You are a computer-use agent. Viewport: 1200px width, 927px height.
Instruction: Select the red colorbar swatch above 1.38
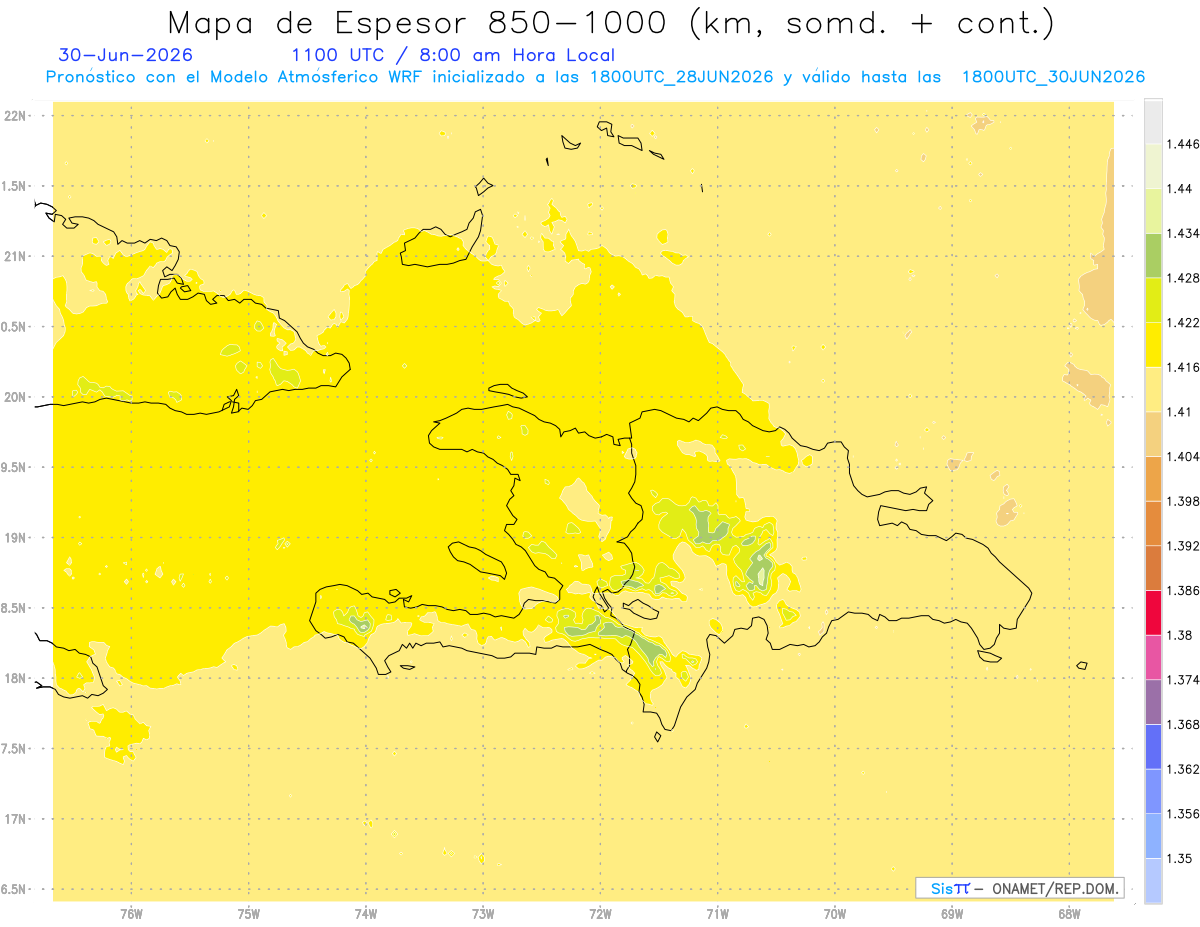tap(1153, 612)
